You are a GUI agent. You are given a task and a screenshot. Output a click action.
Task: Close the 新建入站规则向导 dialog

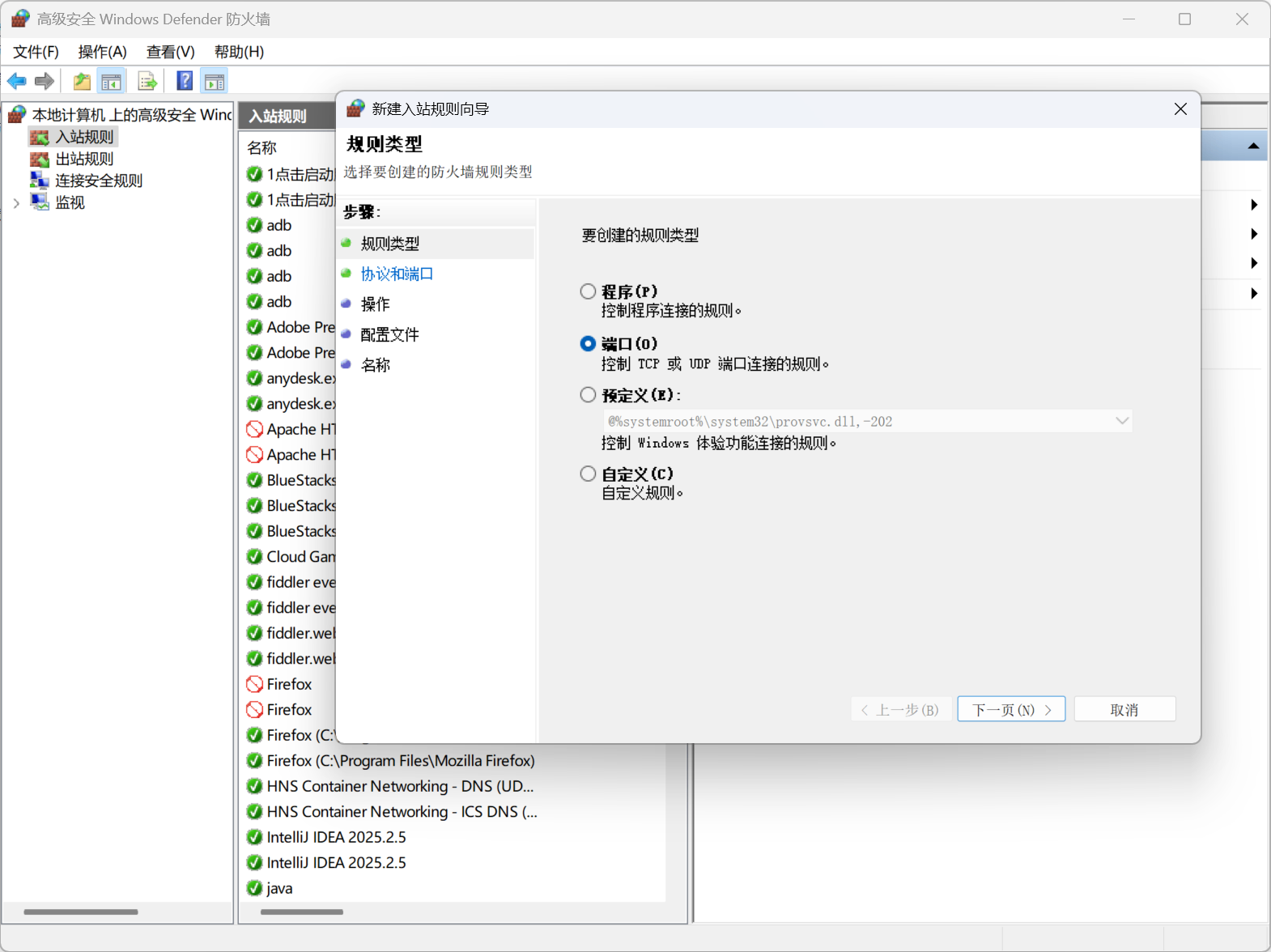(1180, 109)
